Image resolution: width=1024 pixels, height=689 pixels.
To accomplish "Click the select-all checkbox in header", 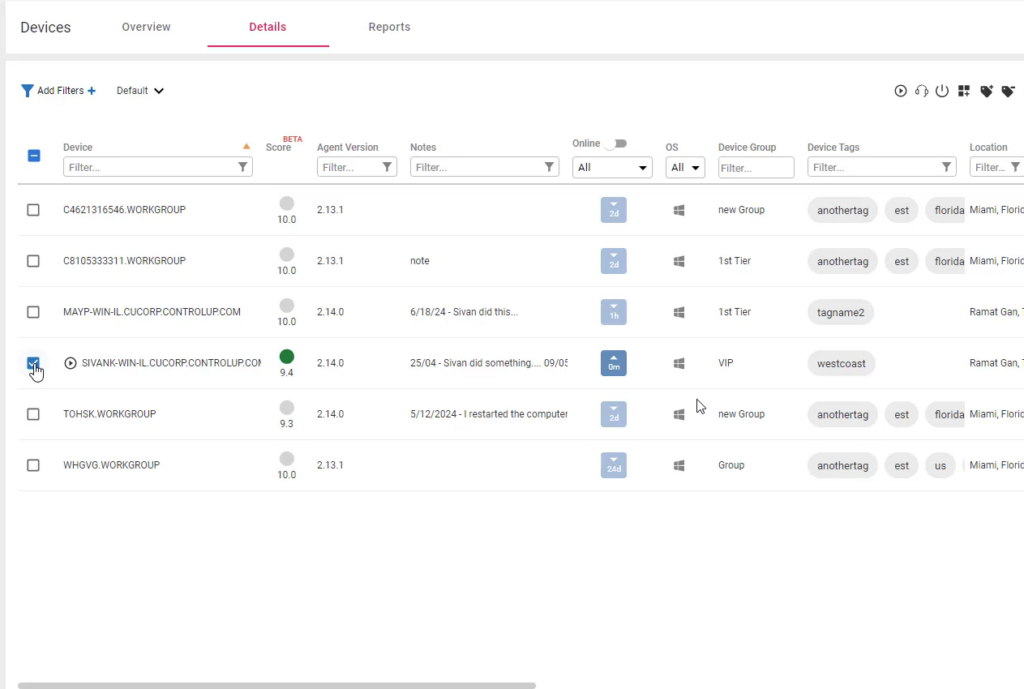I will [x=33, y=156].
